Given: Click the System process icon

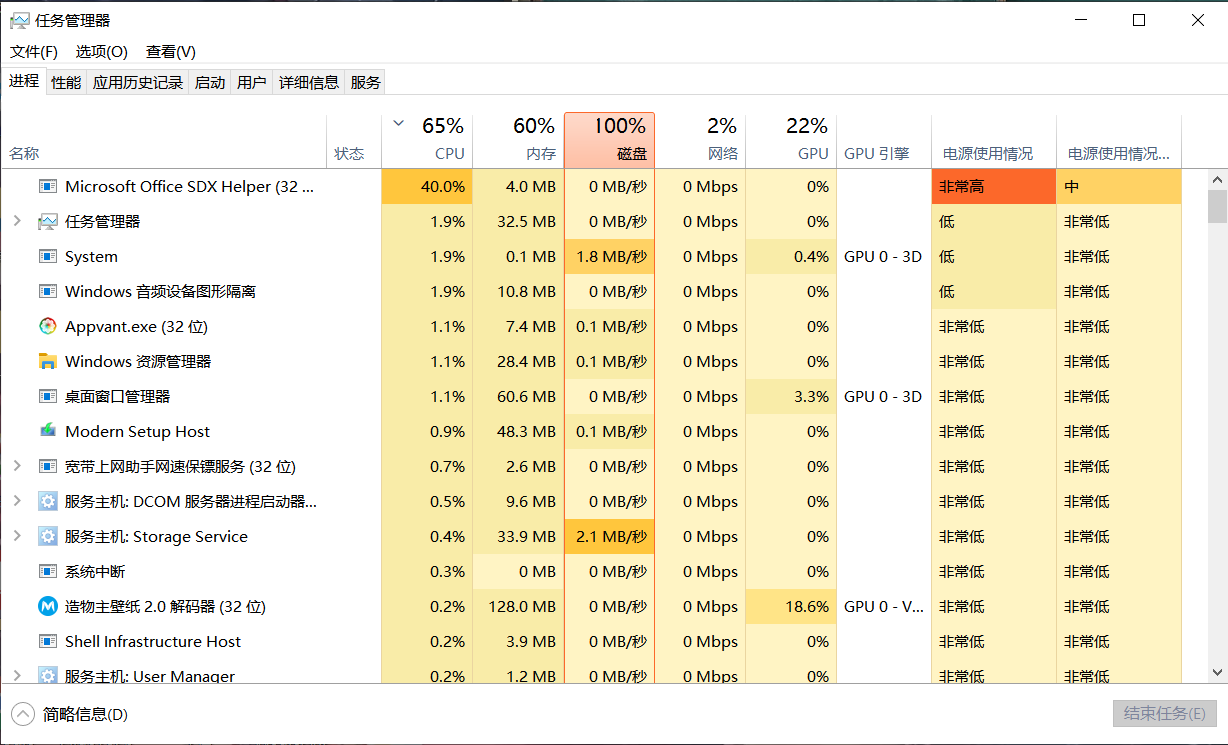Looking at the screenshot, I should coord(48,256).
